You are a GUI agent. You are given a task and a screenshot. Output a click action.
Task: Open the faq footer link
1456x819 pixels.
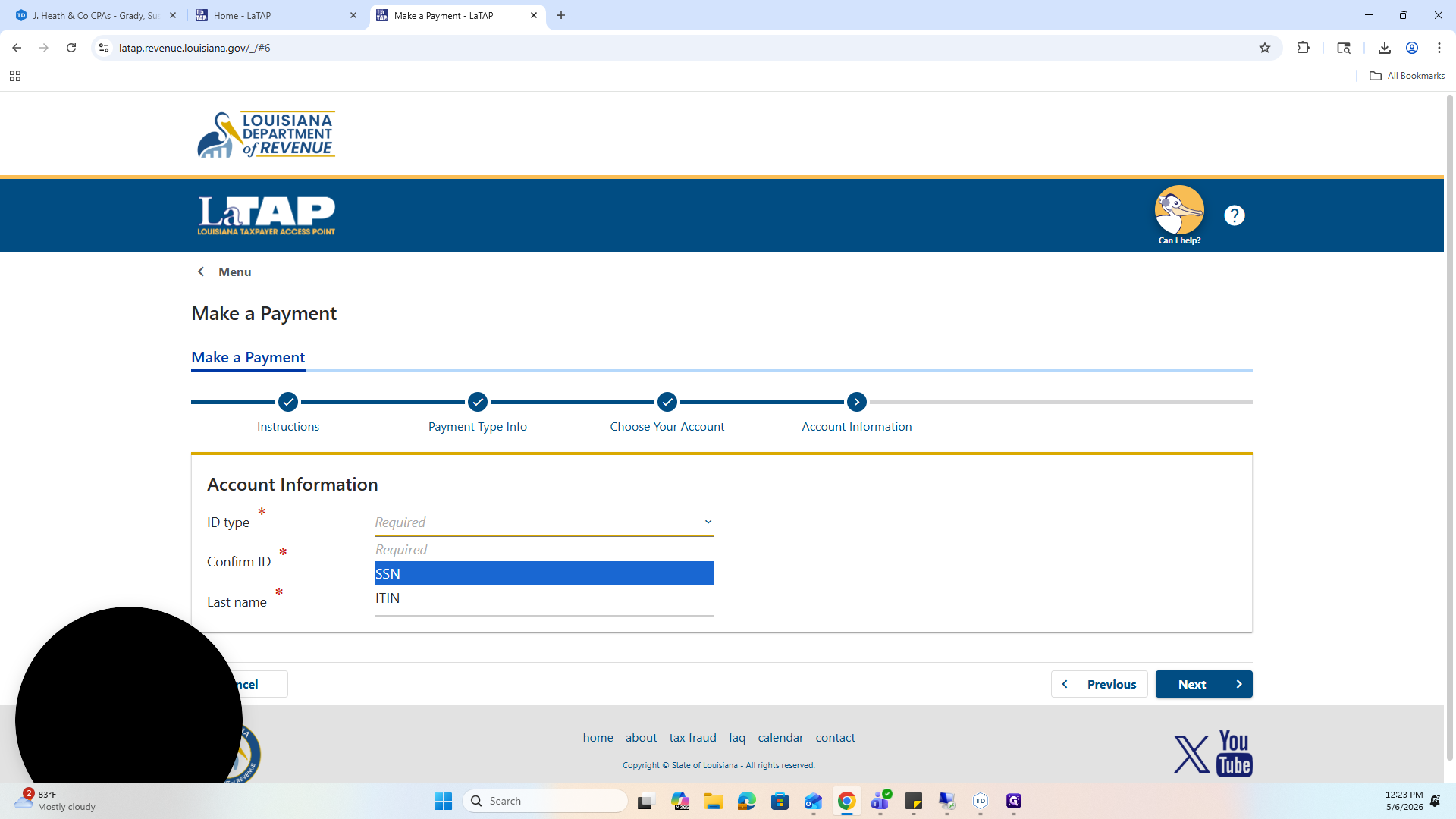pyautogui.click(x=737, y=737)
